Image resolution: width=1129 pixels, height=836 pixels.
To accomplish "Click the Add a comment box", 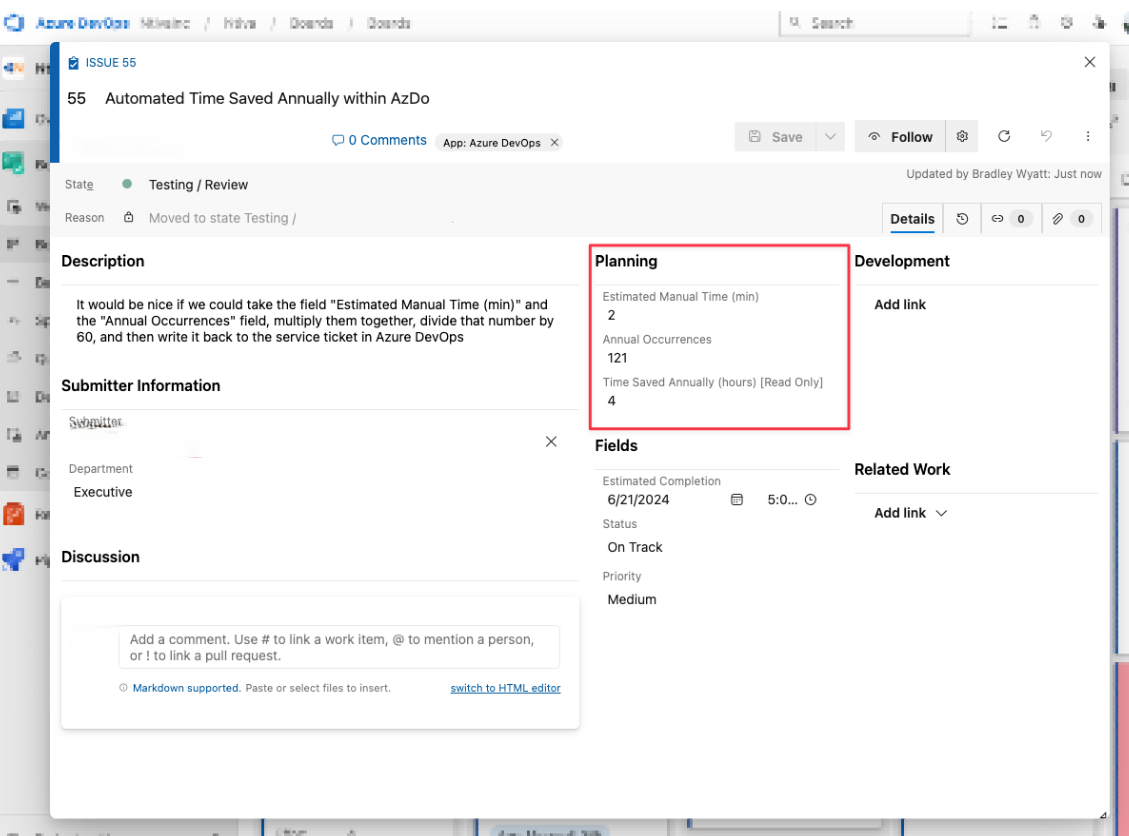I will point(339,647).
